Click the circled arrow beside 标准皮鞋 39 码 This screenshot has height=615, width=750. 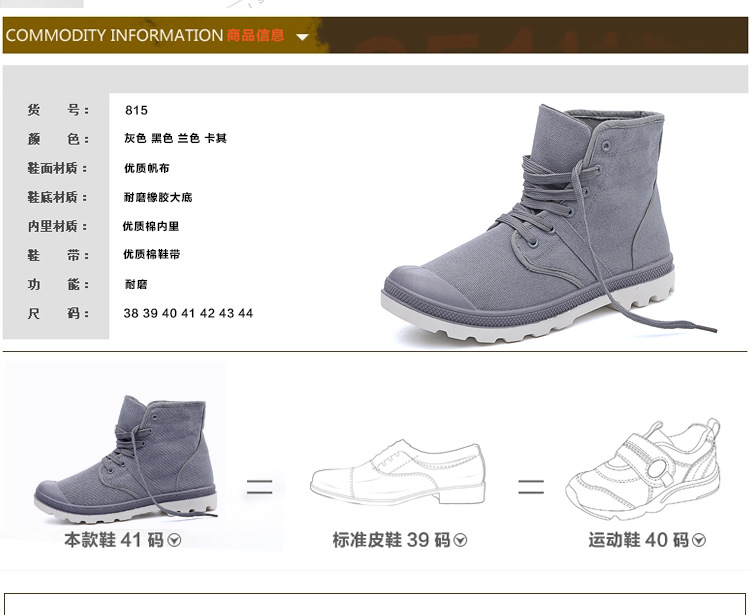tap(460, 540)
